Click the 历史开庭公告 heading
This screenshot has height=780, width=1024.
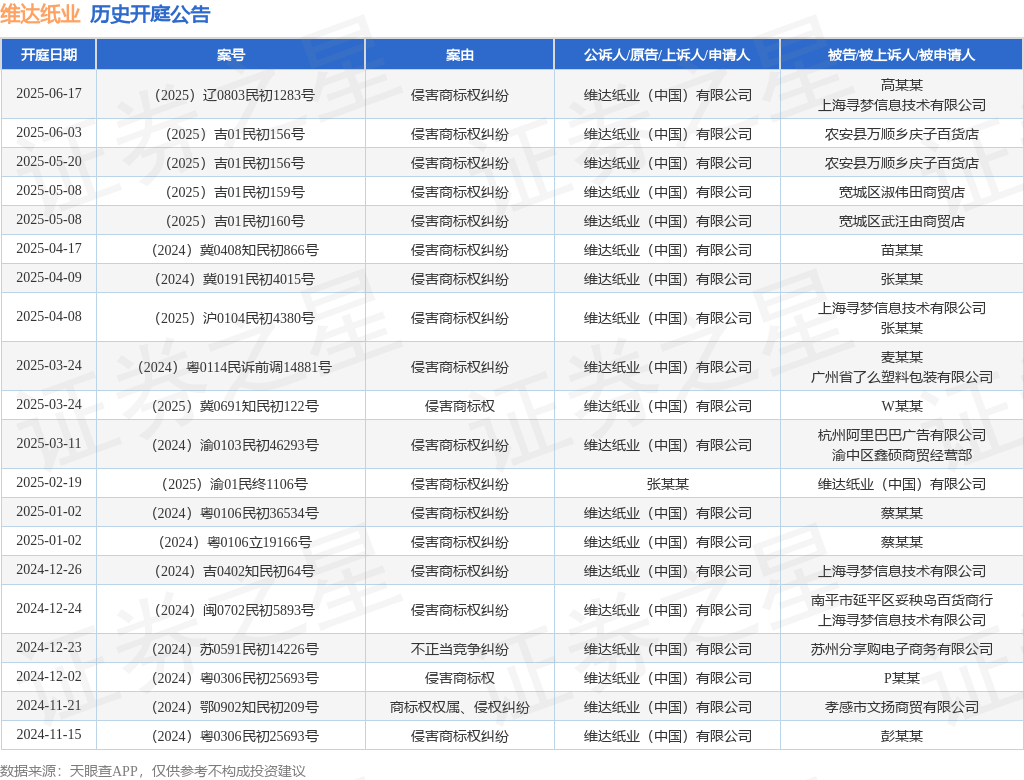click(150, 14)
